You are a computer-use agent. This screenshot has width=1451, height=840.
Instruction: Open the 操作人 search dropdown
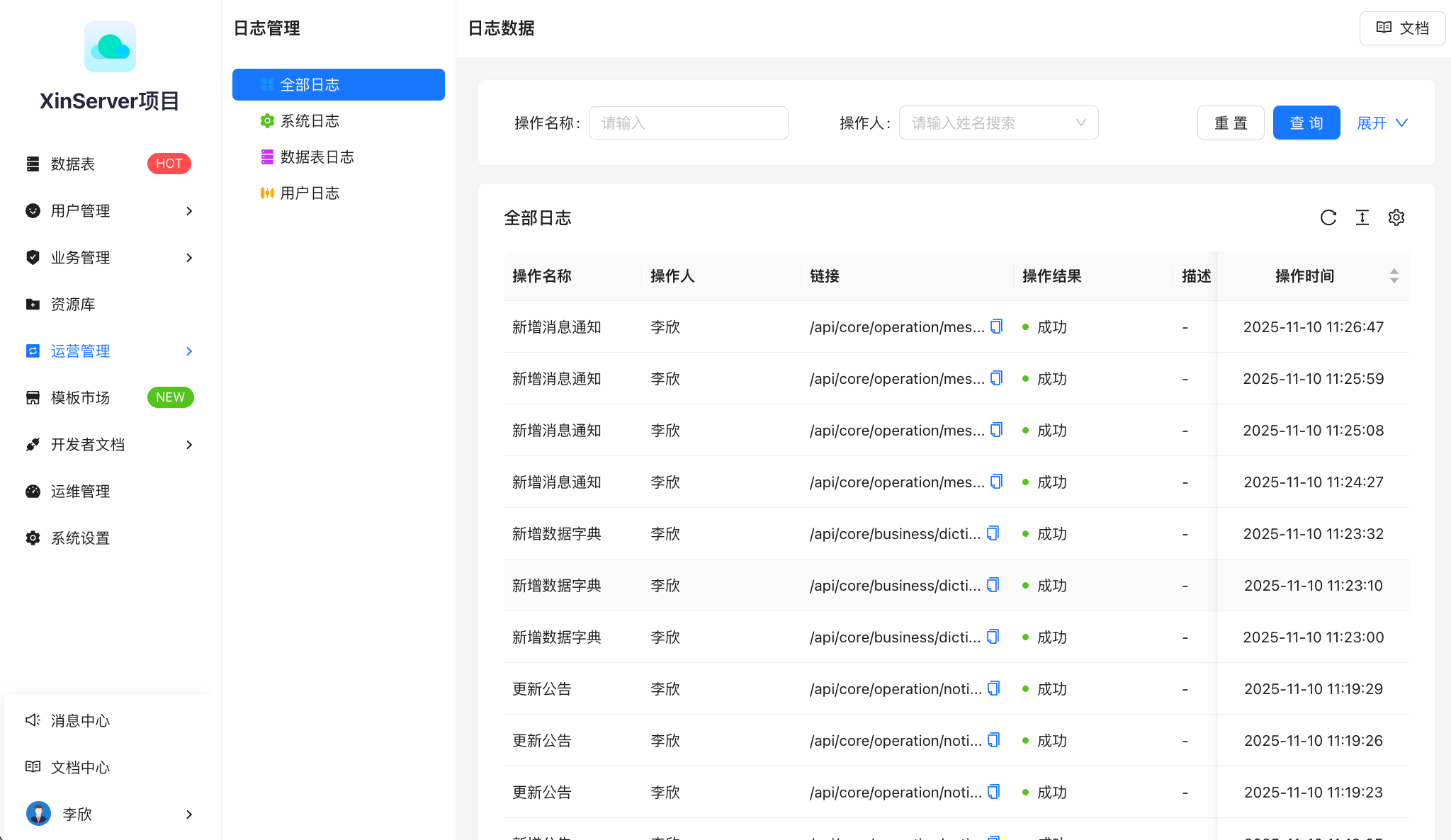click(x=998, y=123)
